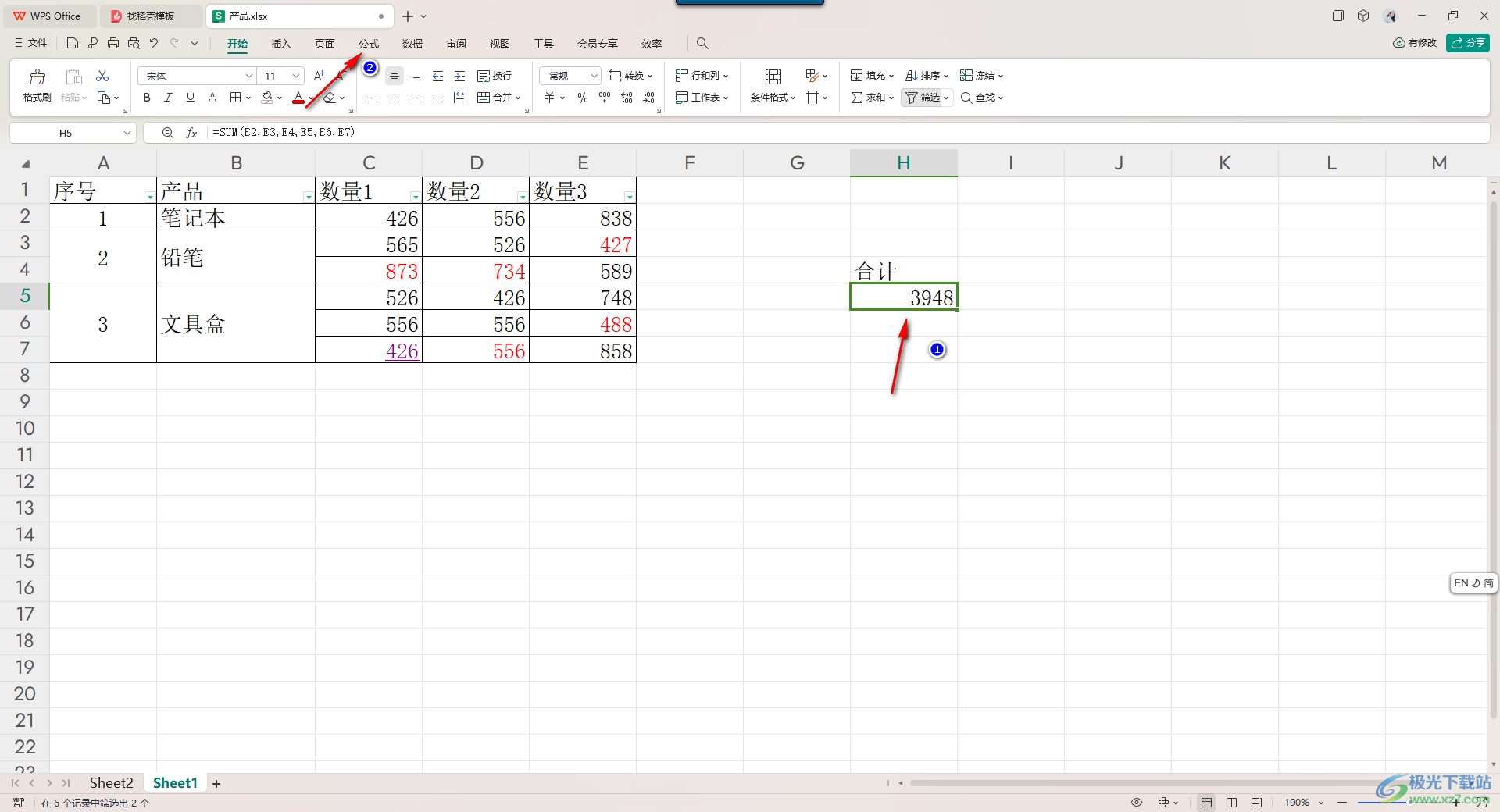
Task: Click the decrease decimal places icon
Action: tap(648, 98)
